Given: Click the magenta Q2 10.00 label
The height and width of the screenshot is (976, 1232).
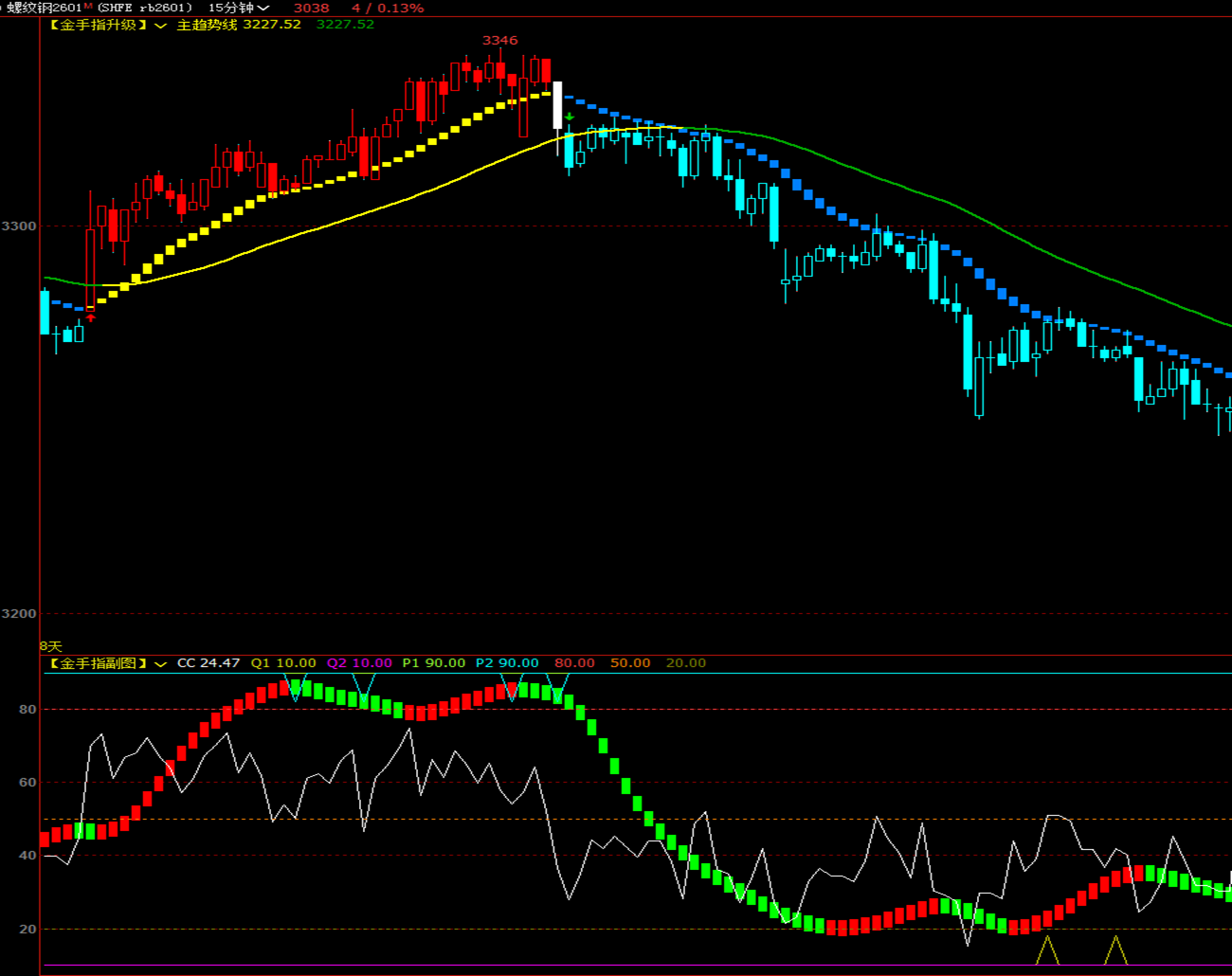Looking at the screenshot, I should 359,663.
